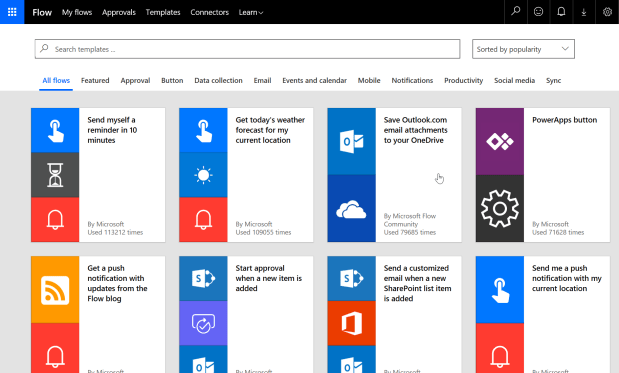The width and height of the screenshot is (619, 373).
Task: Click the button-tap icon on current location card
Action: coord(500,290)
